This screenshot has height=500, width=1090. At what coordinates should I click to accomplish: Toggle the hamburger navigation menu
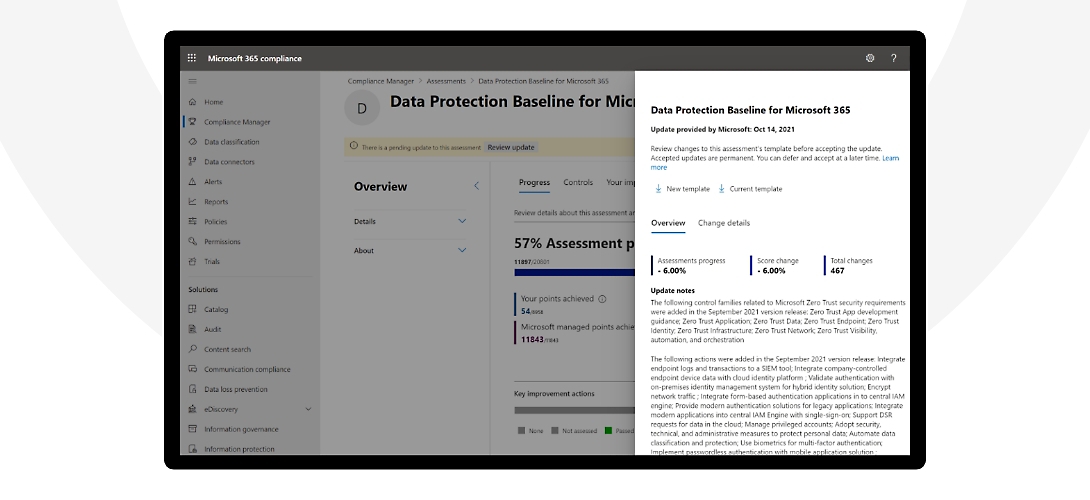[192, 81]
